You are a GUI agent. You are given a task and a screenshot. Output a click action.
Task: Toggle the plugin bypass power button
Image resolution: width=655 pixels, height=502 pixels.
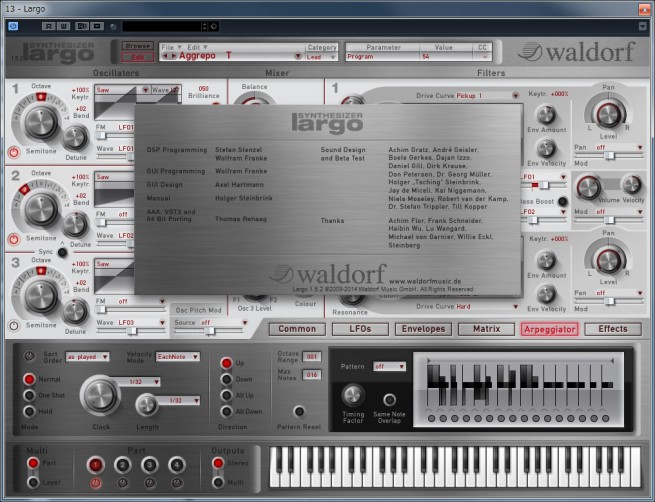pos(13,26)
